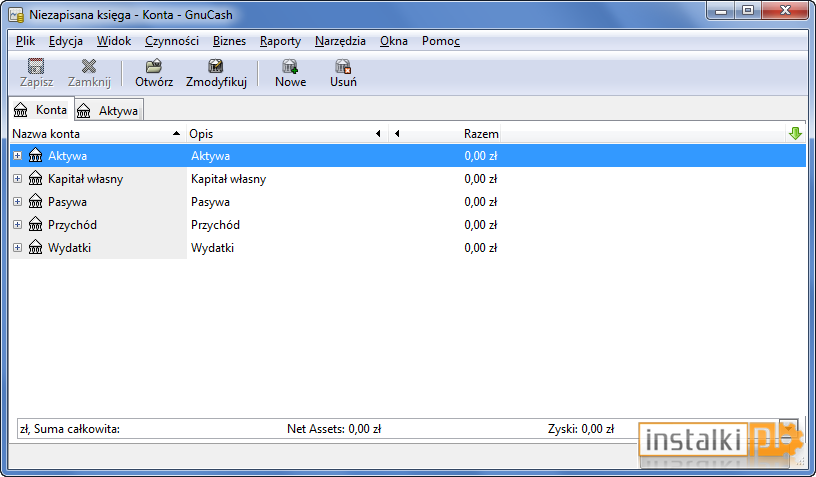Click the green column-chooser arrow icon
The width and height of the screenshot is (816, 477).
pyautogui.click(x=795, y=134)
